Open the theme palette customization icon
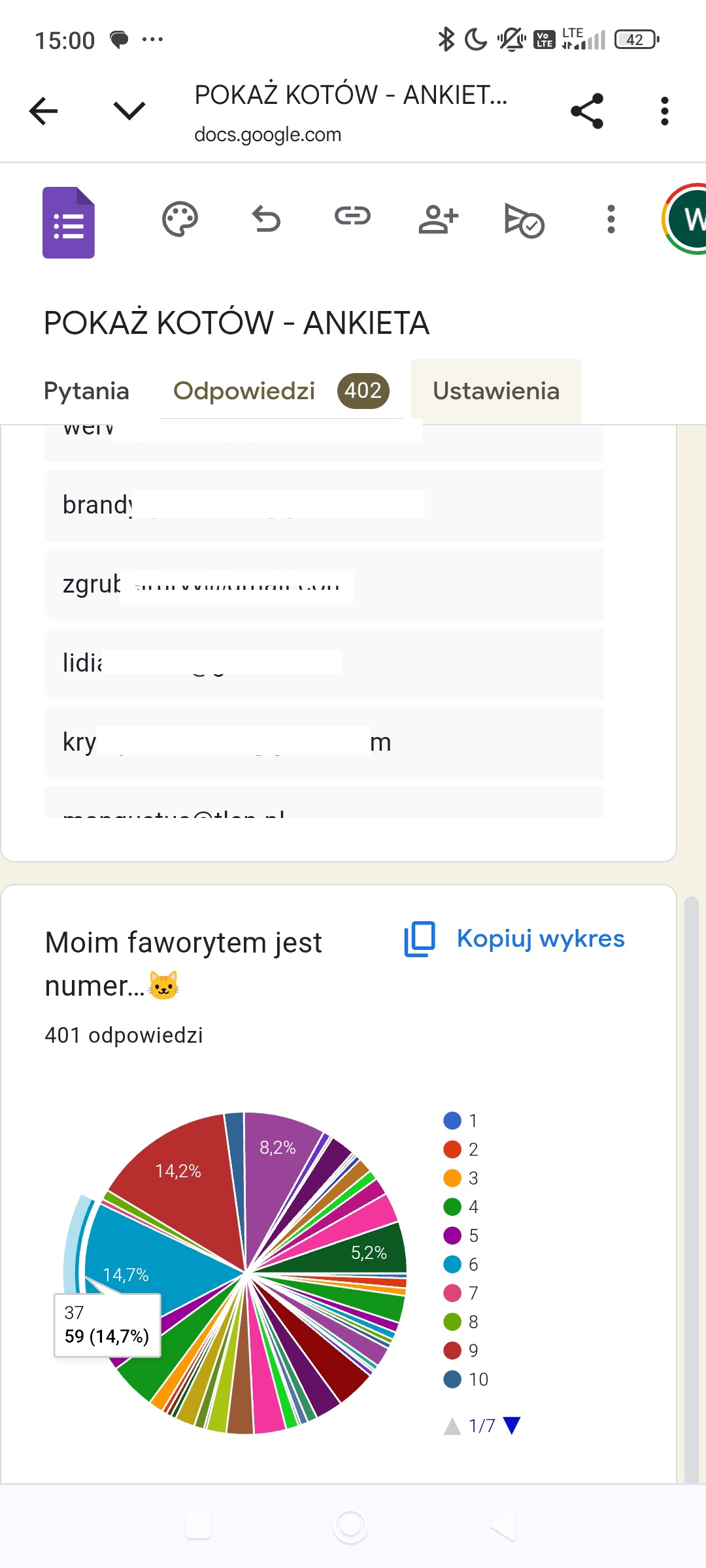 pyautogui.click(x=180, y=220)
